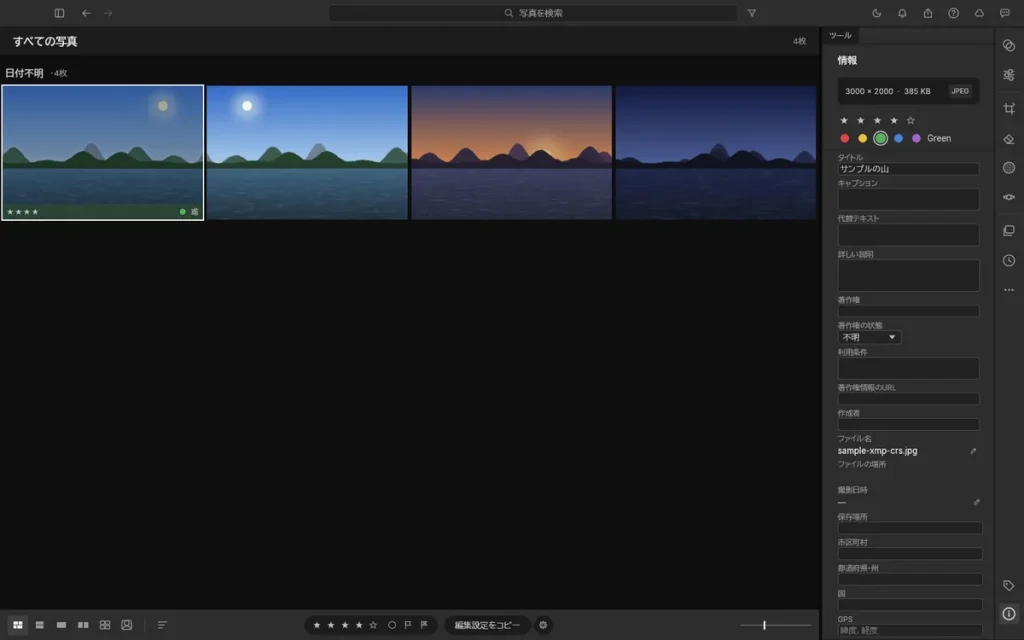Select the orange sunset mountain thumbnail
This screenshot has width=1024, height=640.
pos(511,152)
